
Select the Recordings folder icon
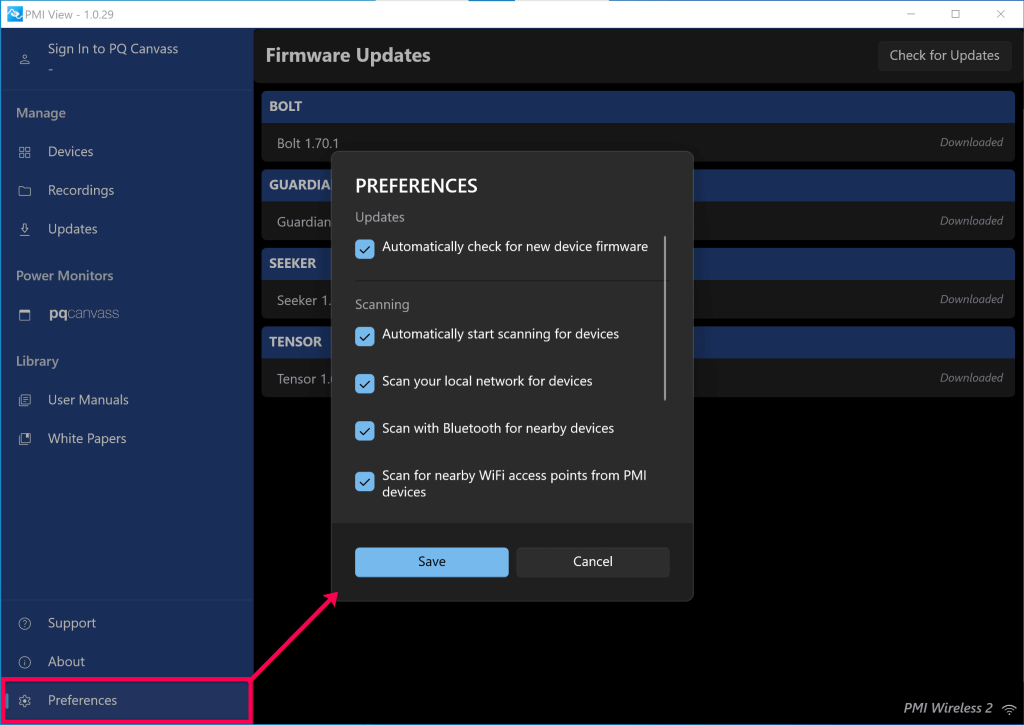click(24, 190)
